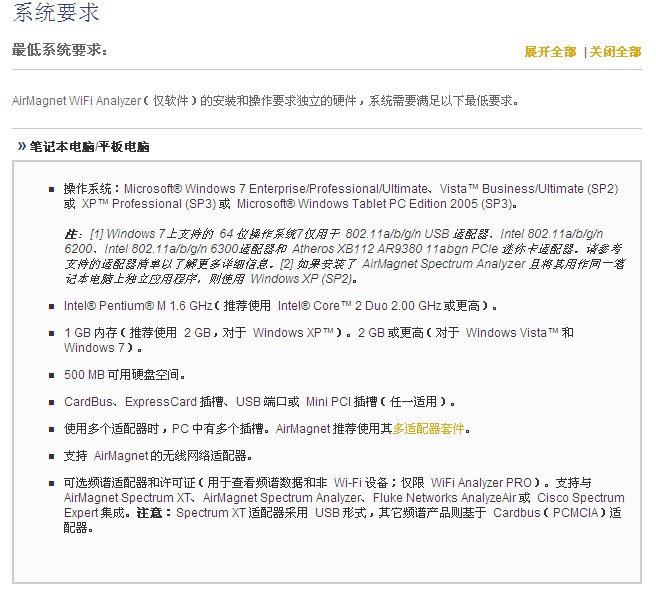This screenshot has height=590, width=656.
Task: Open the 多适配器套件 link
Action: pos(428,429)
